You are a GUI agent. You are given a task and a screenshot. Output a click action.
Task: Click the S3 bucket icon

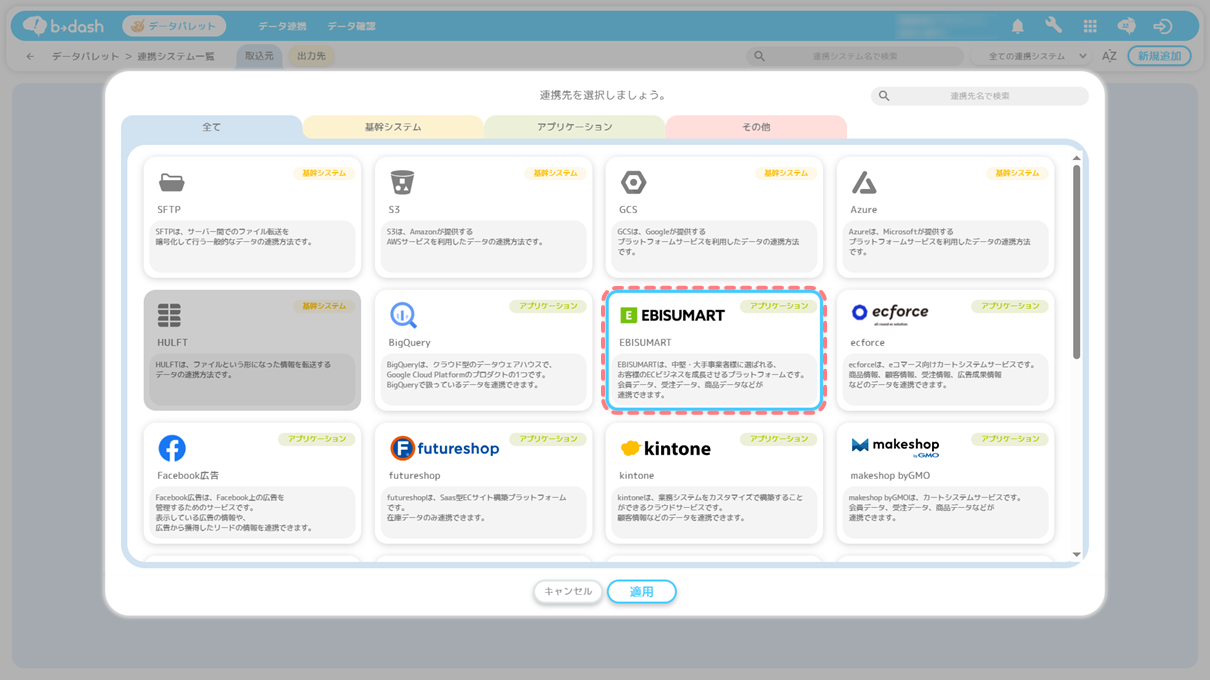pyautogui.click(x=402, y=182)
